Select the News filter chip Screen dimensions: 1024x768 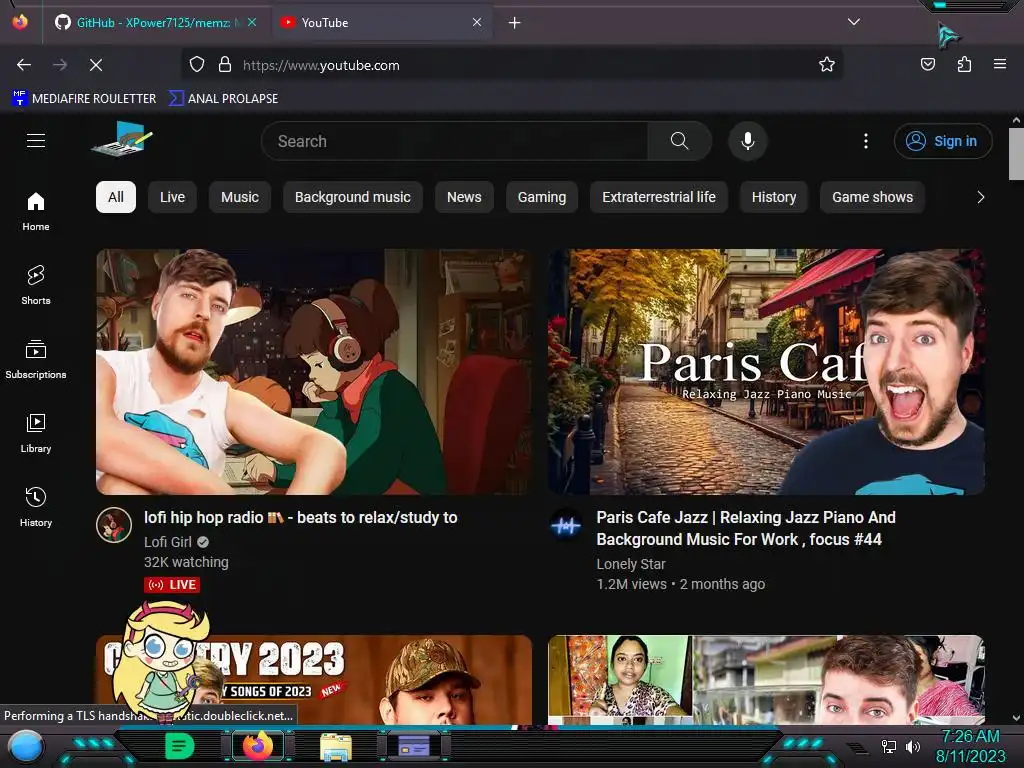point(464,197)
